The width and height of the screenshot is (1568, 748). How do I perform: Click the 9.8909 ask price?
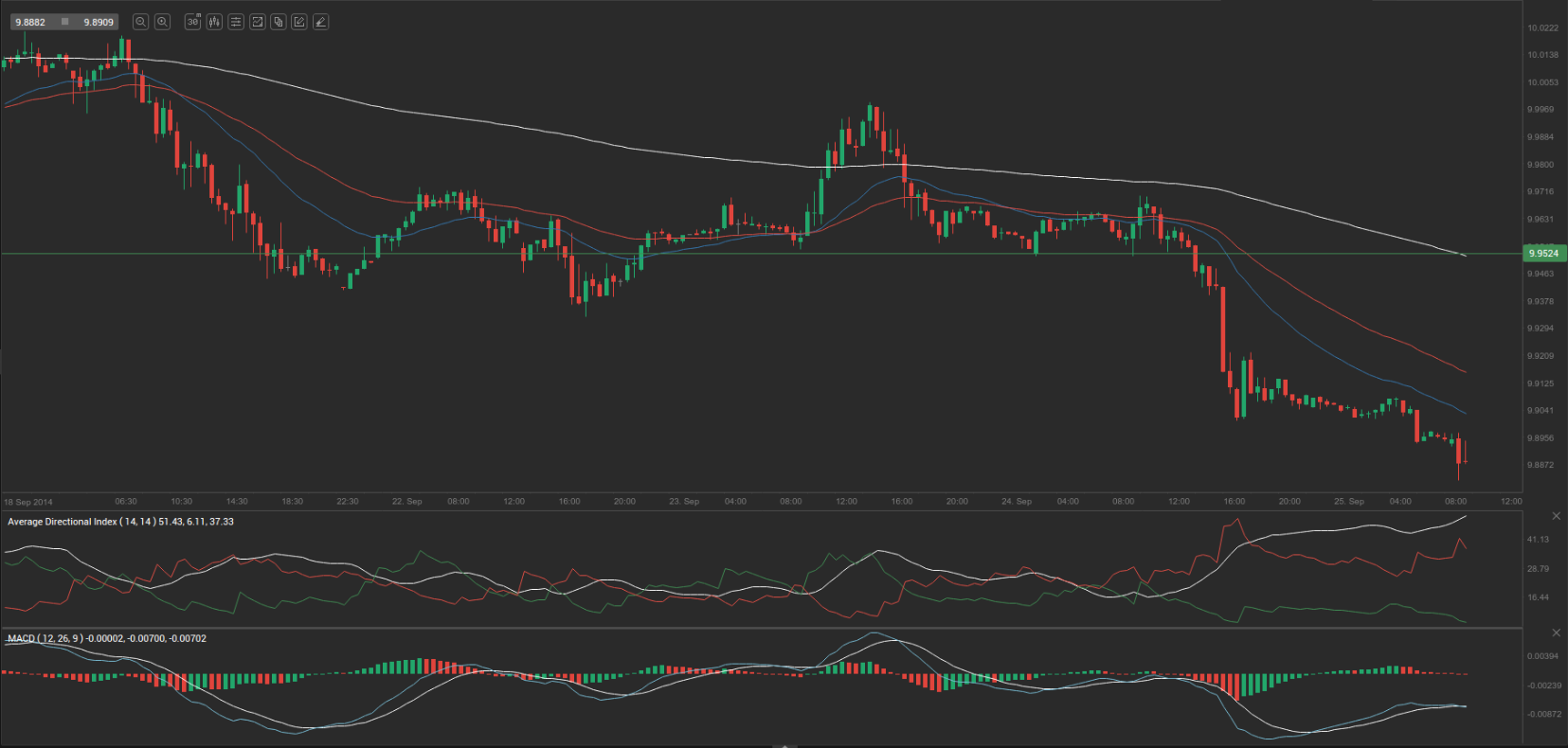pyautogui.click(x=99, y=22)
